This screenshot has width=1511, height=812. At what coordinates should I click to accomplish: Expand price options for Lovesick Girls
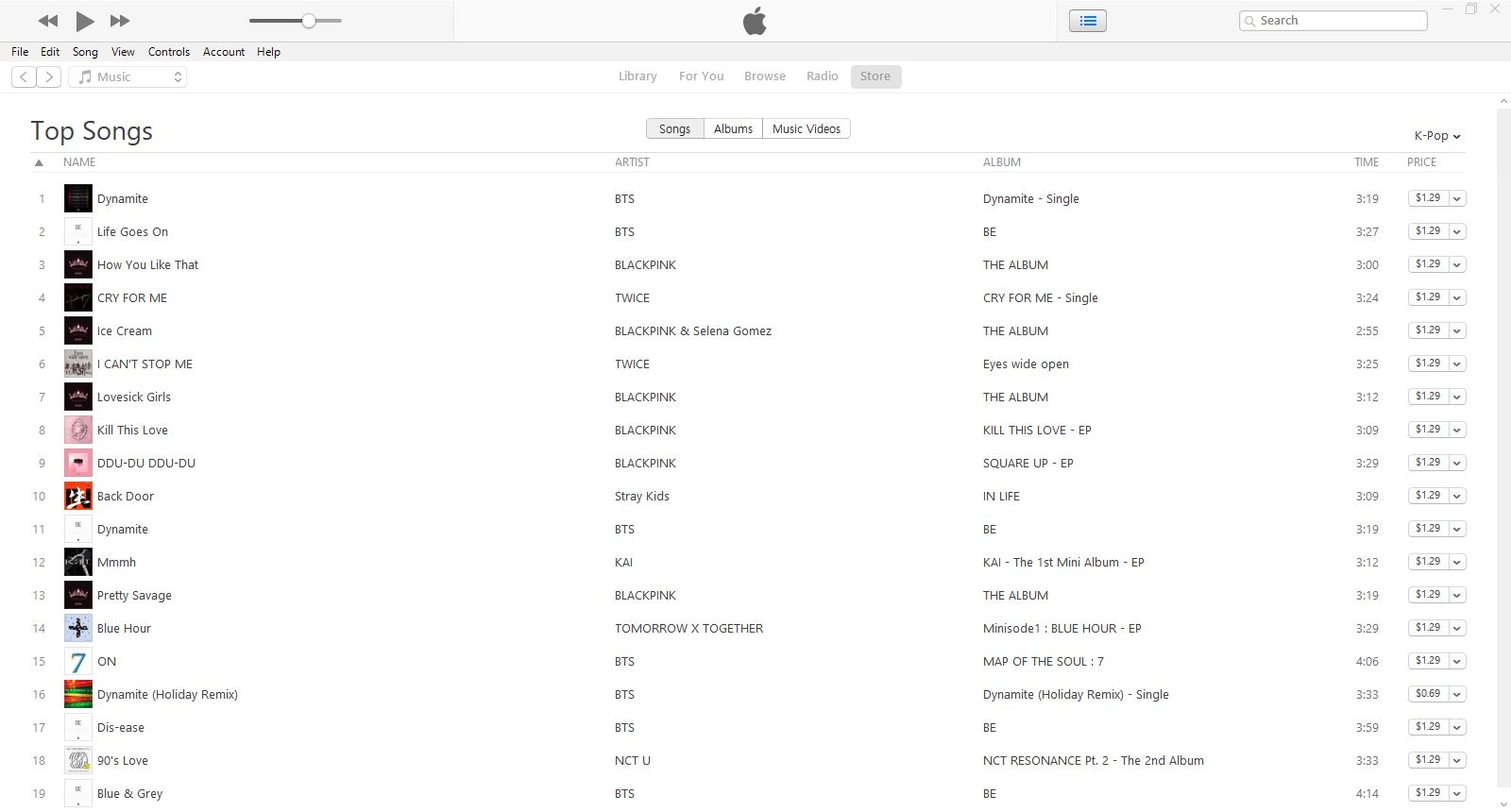pos(1457,397)
